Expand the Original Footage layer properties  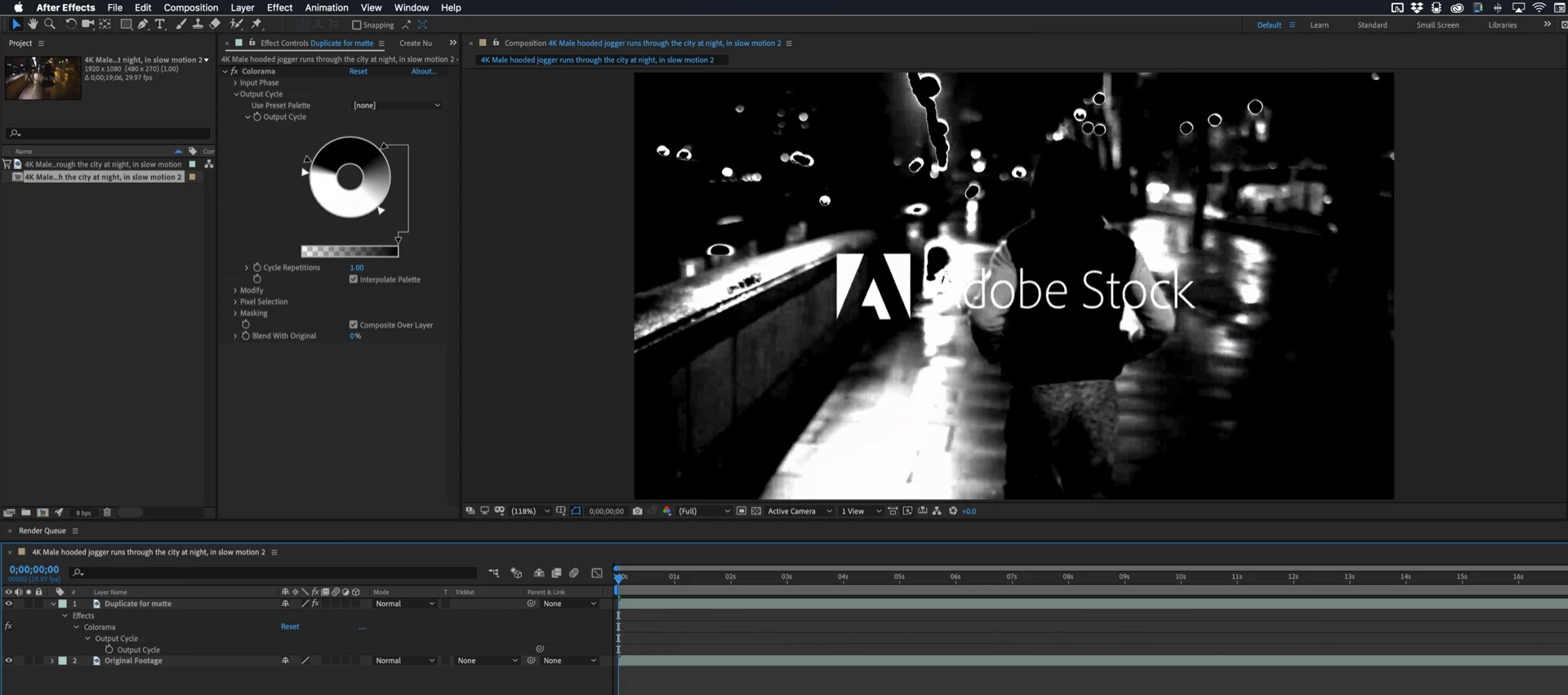tap(51, 661)
